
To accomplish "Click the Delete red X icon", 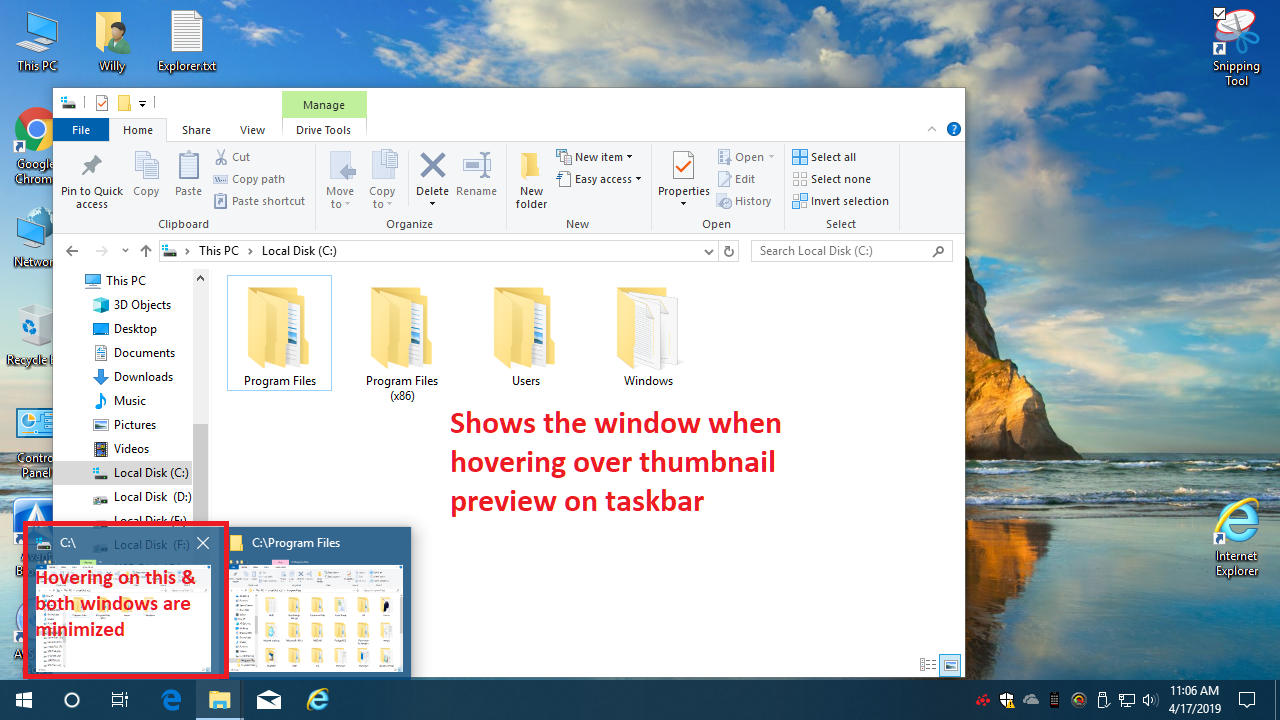I will (x=432, y=165).
